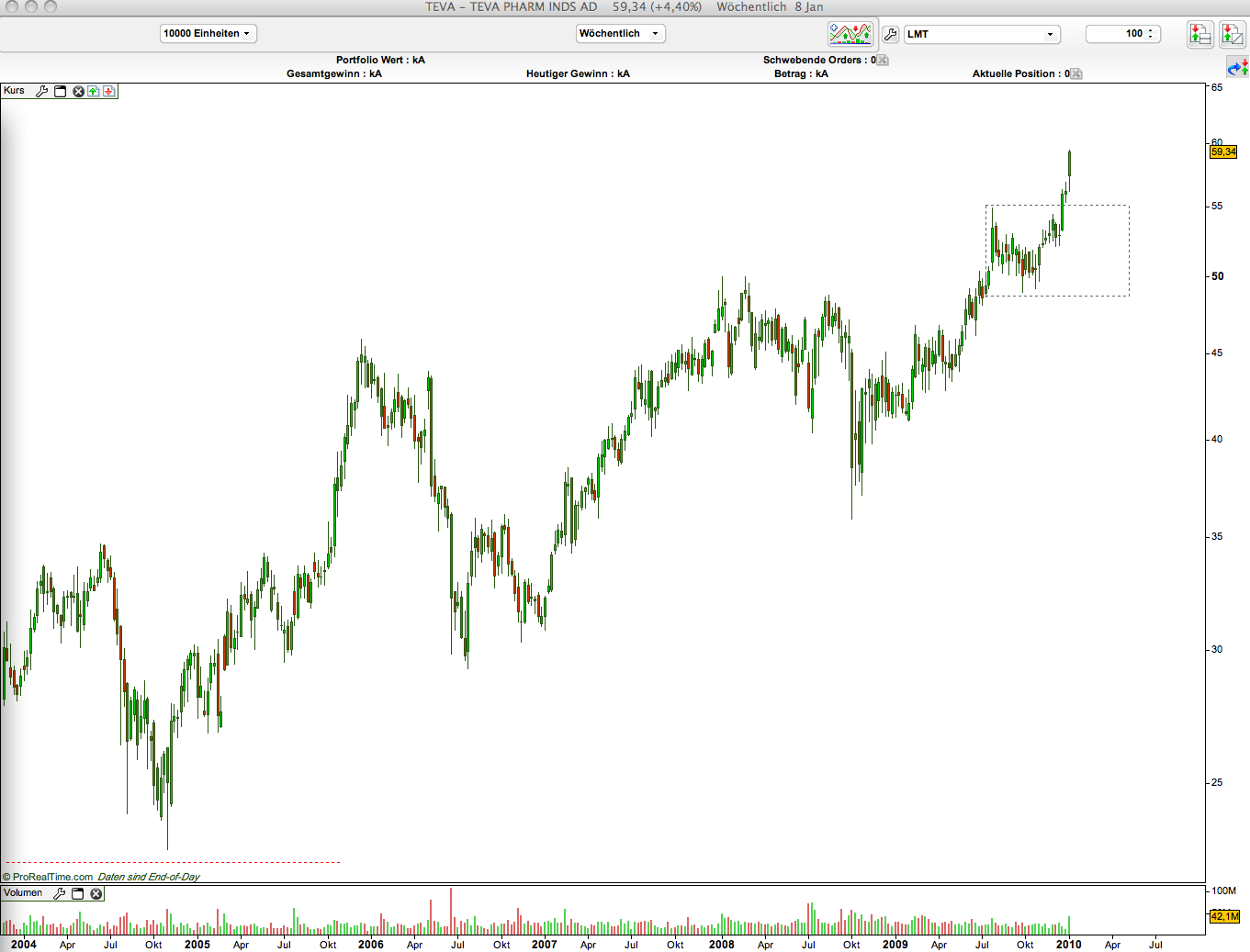Viewport: 1250px width, 952px height.
Task: Click the 2006 label on time axis
Action: pyautogui.click(x=370, y=944)
